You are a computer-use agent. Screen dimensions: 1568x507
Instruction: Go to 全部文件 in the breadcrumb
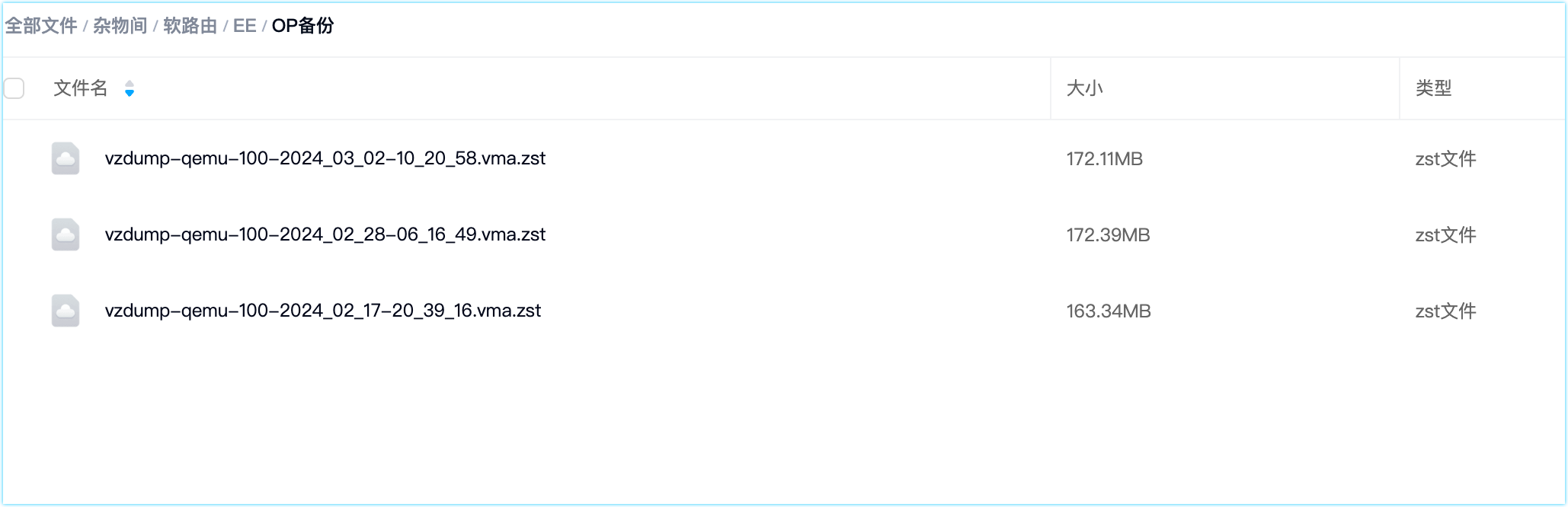(x=41, y=26)
